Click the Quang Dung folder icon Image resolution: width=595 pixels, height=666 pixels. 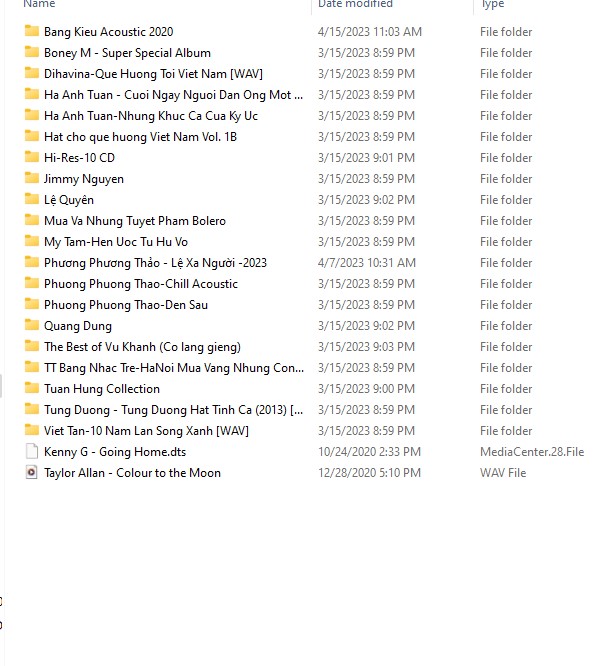point(31,325)
